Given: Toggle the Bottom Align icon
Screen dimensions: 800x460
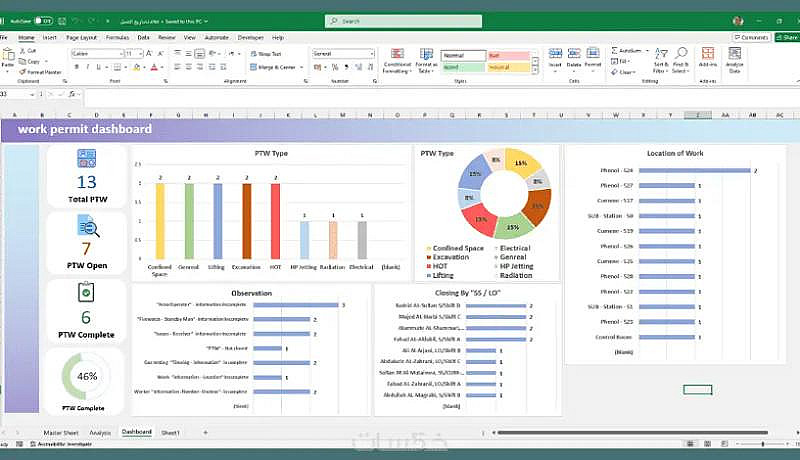Looking at the screenshot, I should click(199, 53).
